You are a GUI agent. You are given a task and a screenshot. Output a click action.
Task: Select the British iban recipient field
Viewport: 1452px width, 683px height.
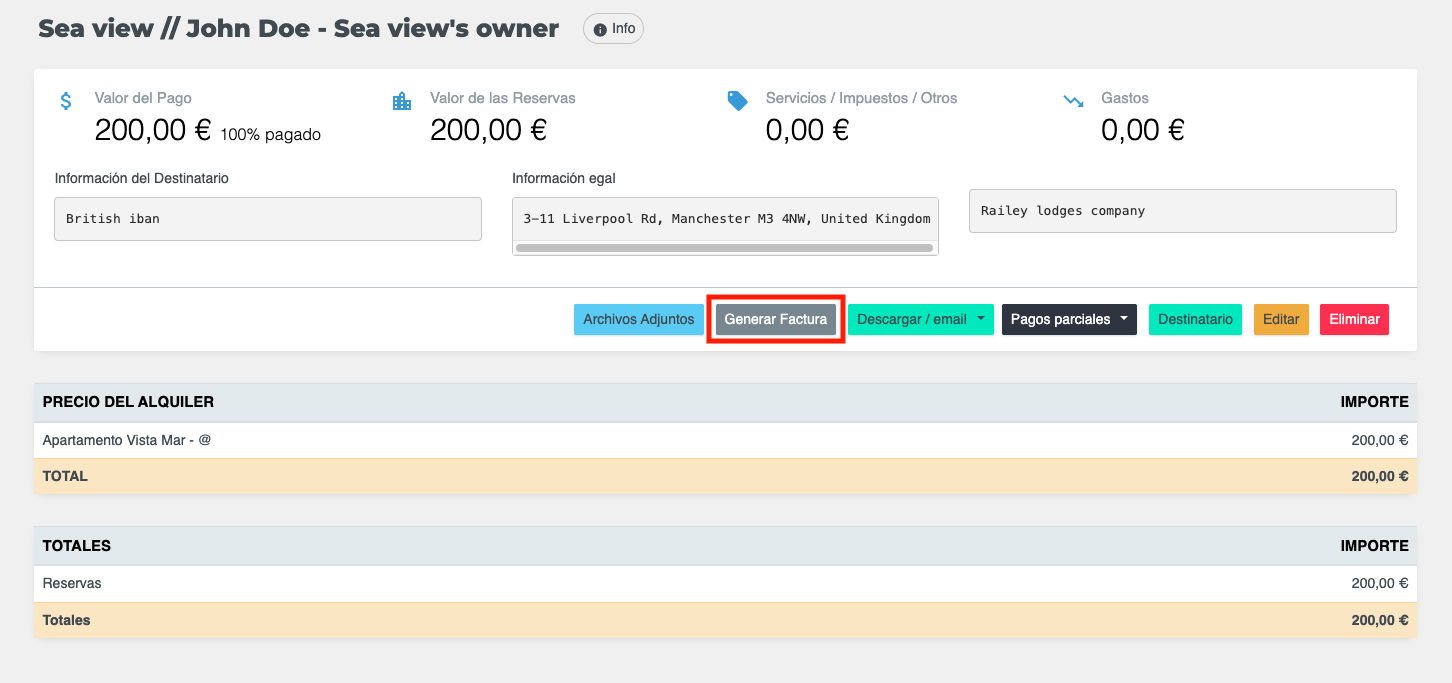[x=267, y=218]
